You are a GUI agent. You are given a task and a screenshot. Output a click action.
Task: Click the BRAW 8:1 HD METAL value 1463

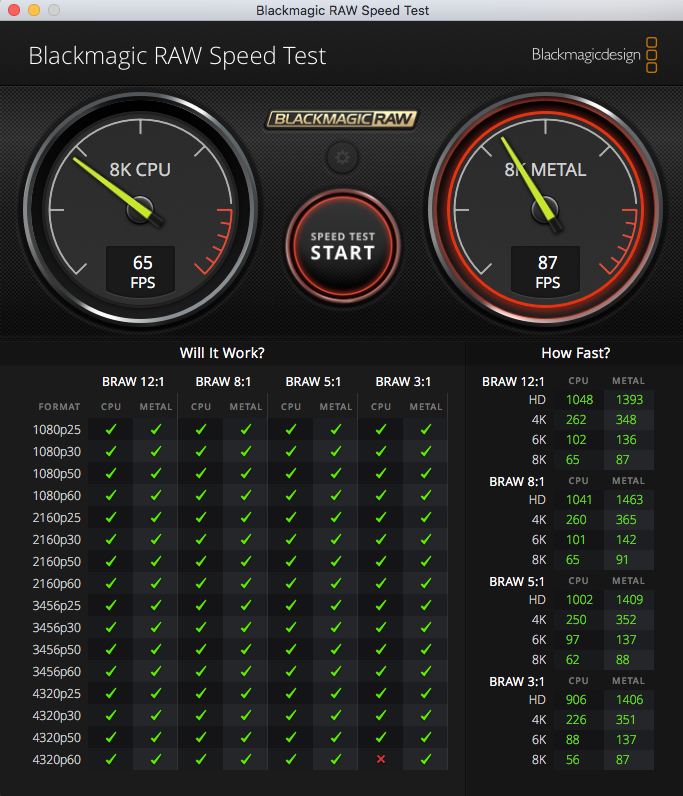point(630,500)
